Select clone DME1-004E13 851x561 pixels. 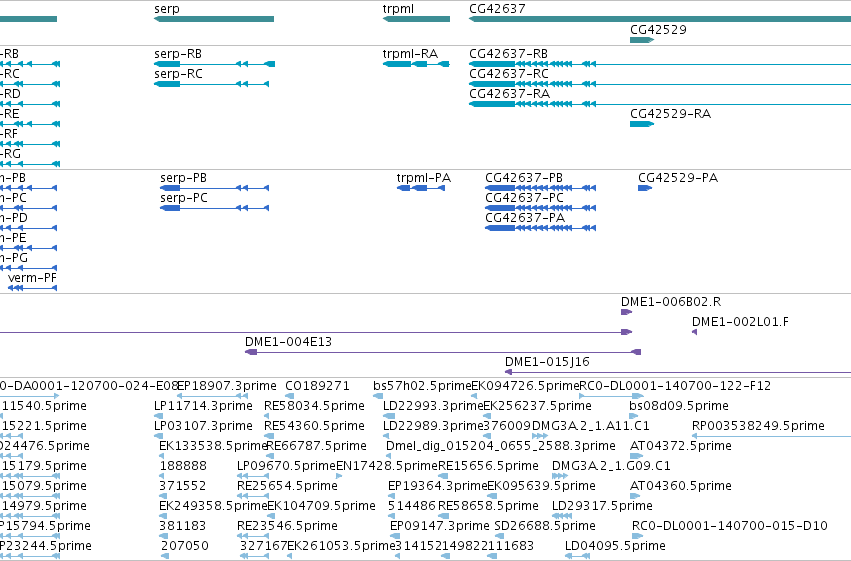tap(443, 352)
